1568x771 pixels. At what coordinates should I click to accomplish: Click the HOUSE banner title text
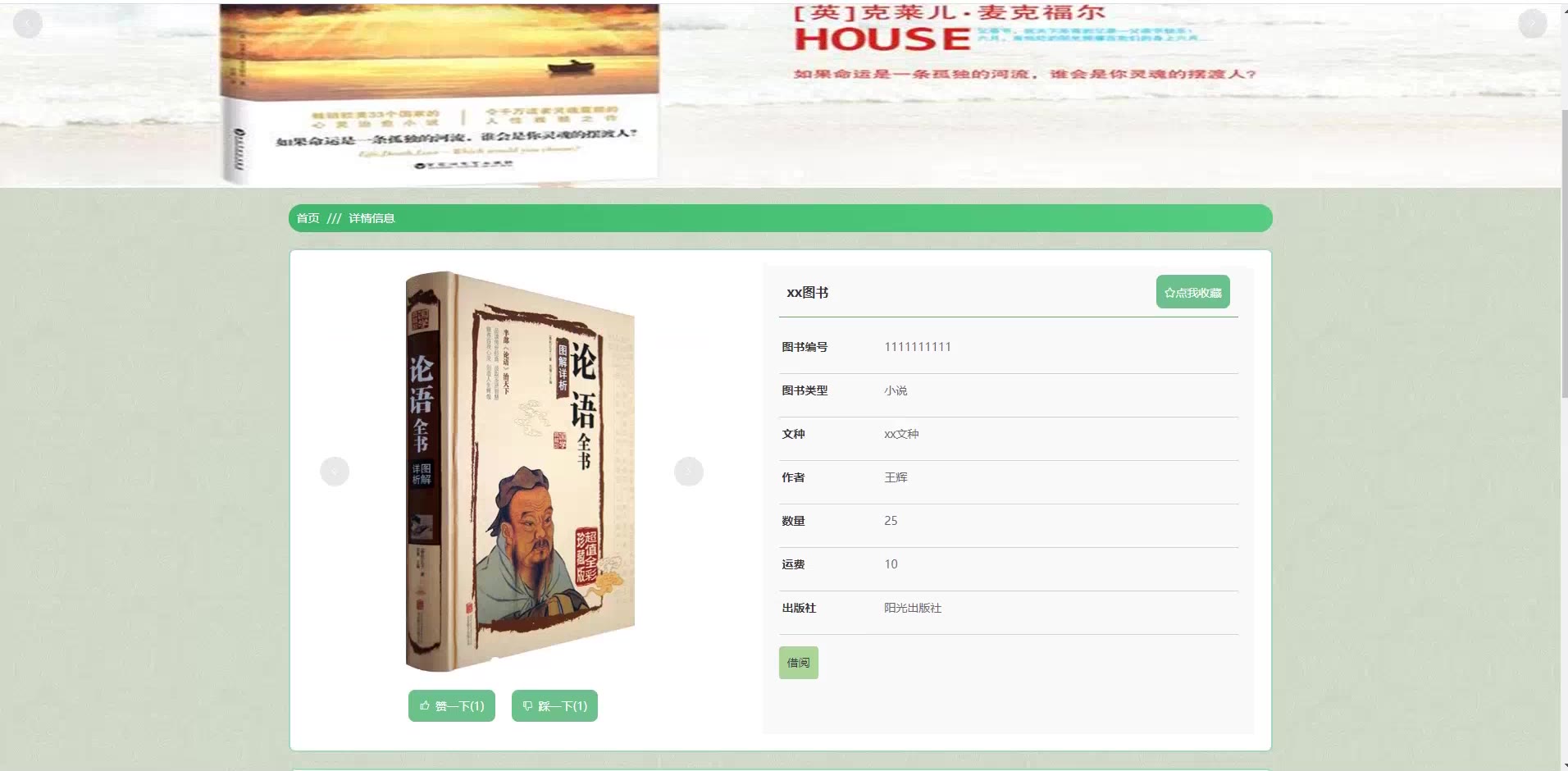[882, 39]
